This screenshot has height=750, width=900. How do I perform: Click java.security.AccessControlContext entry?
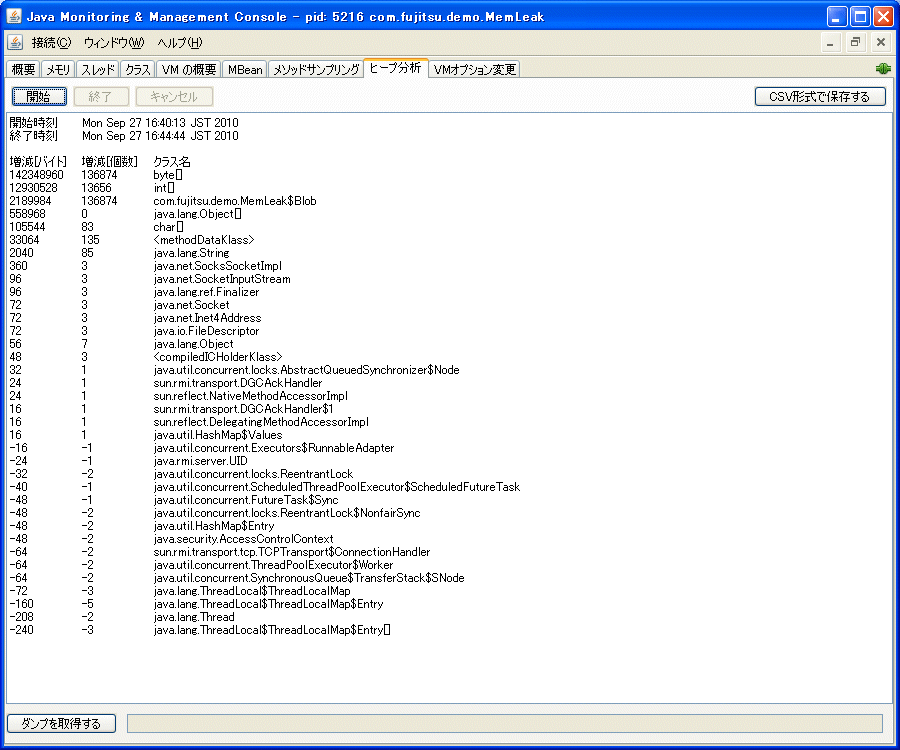[243, 539]
